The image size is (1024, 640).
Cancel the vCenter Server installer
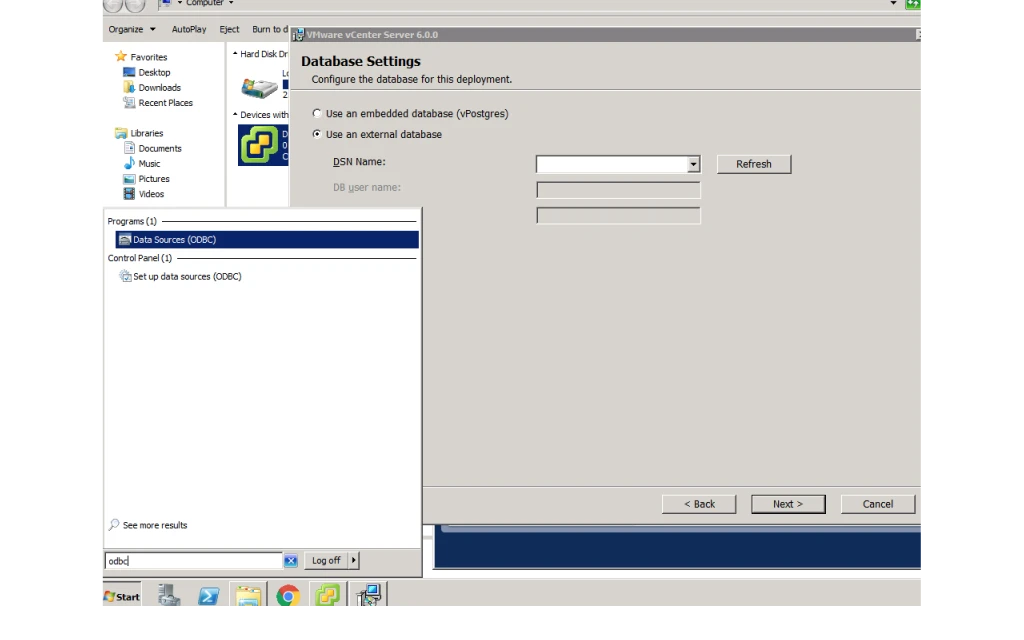878,504
